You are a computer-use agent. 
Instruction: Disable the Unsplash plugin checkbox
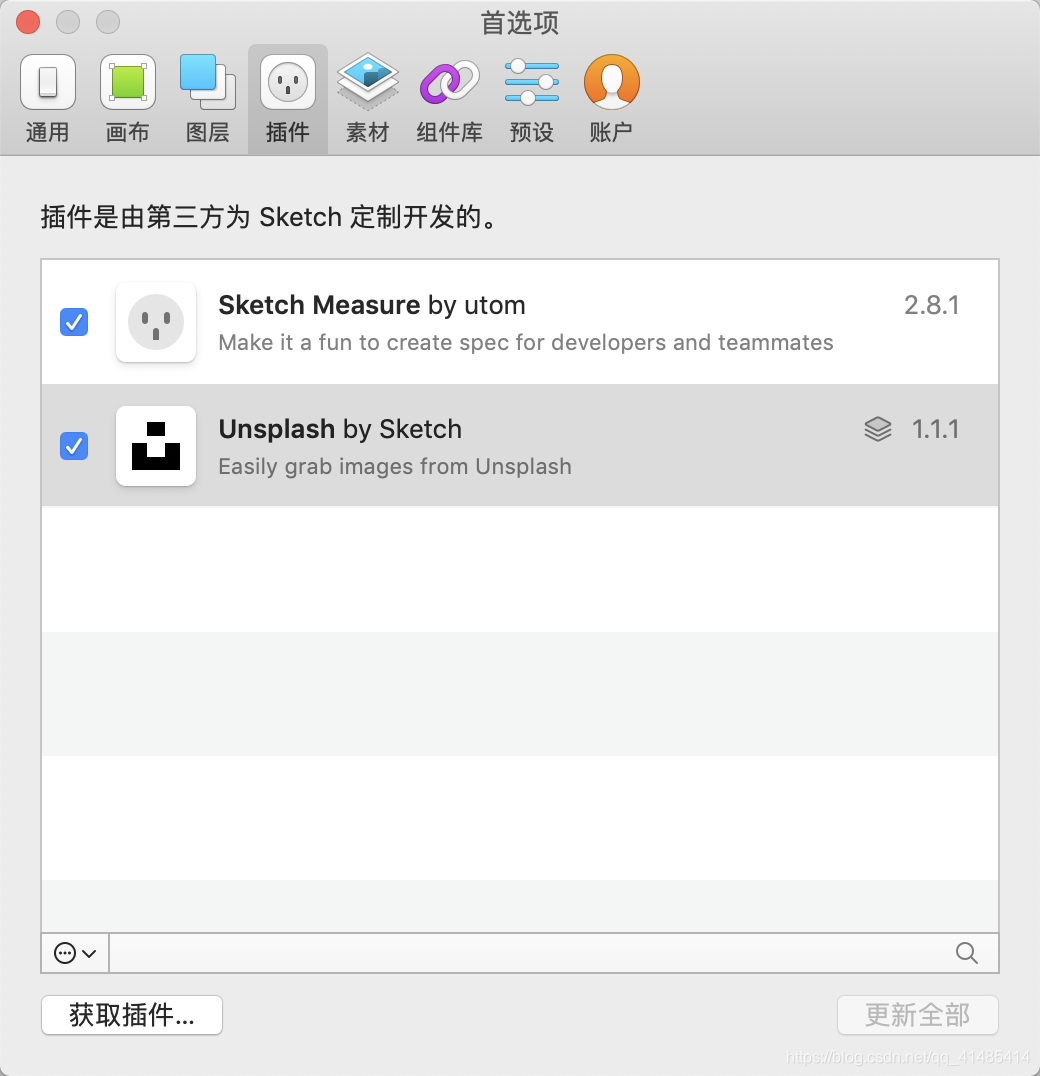click(74, 446)
